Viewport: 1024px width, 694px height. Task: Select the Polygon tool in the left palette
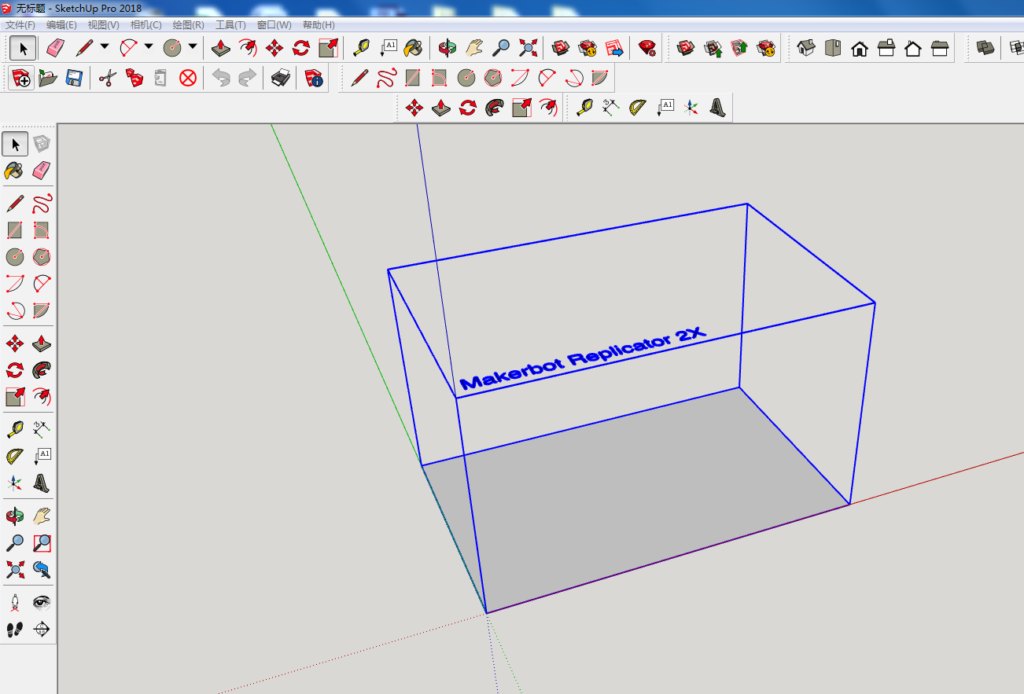41,257
